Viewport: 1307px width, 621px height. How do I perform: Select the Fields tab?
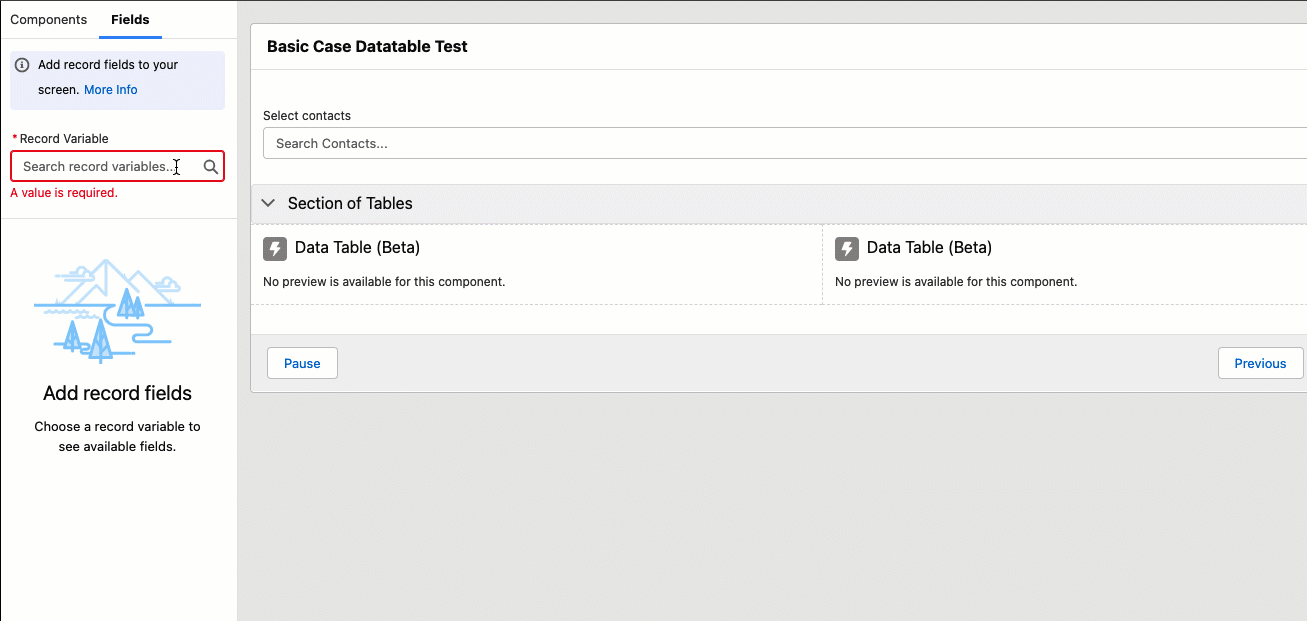point(130,20)
